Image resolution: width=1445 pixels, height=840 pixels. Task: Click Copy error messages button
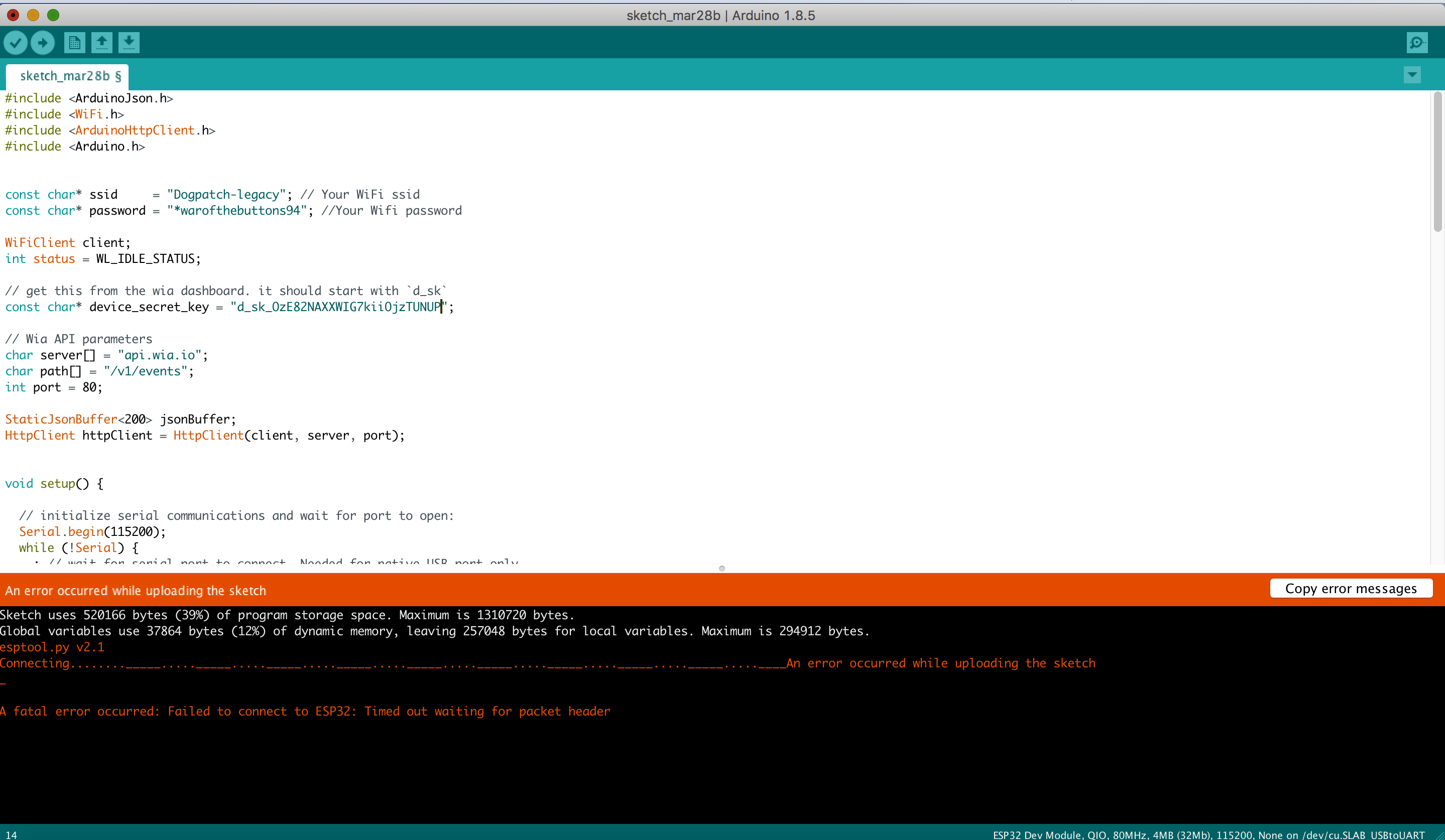coord(1351,589)
